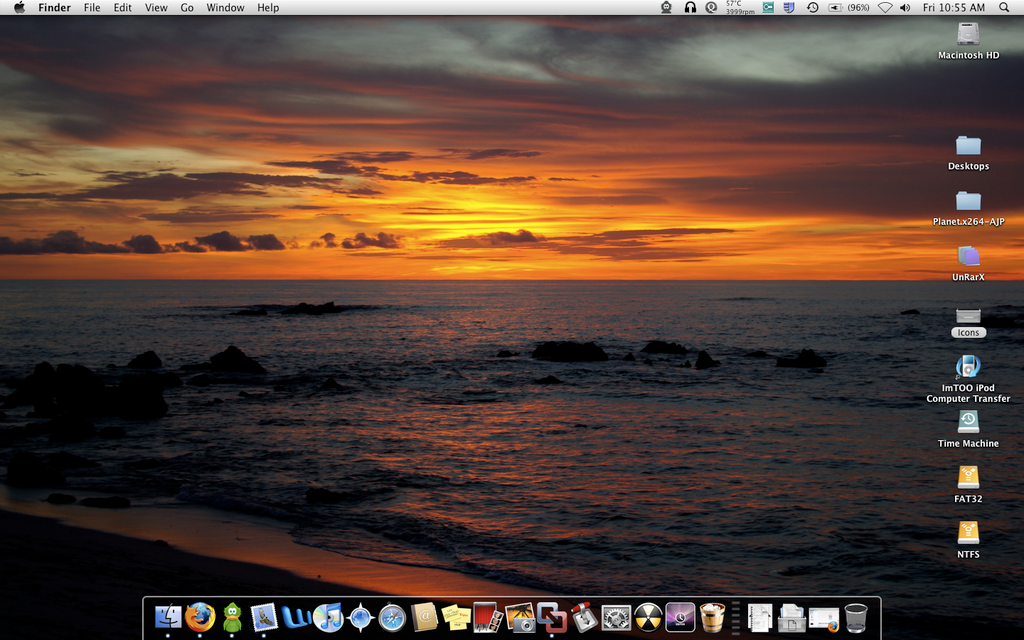Image resolution: width=1024 pixels, height=640 pixels.
Task: Open the Mail stamp icon in Dock
Action: click(x=264, y=617)
